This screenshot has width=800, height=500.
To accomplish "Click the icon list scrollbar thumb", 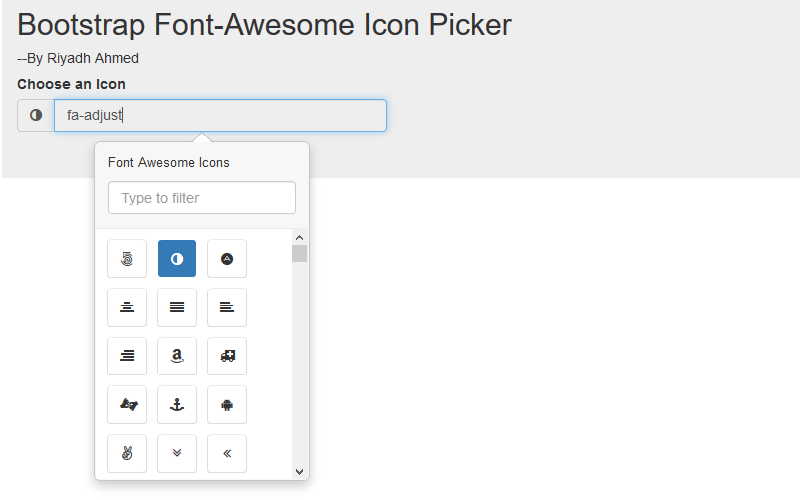I will (x=299, y=254).
